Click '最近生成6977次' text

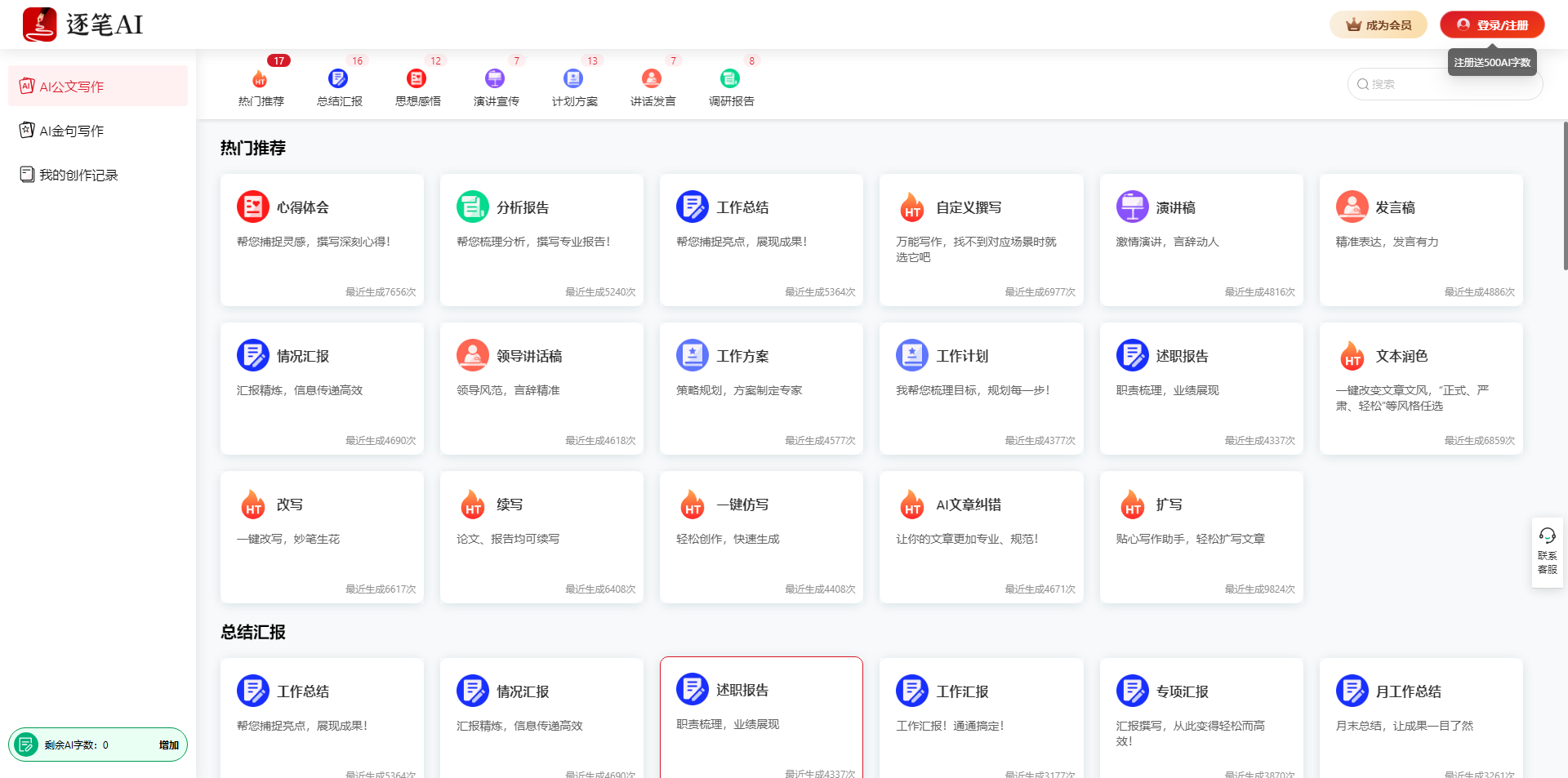point(1040,291)
